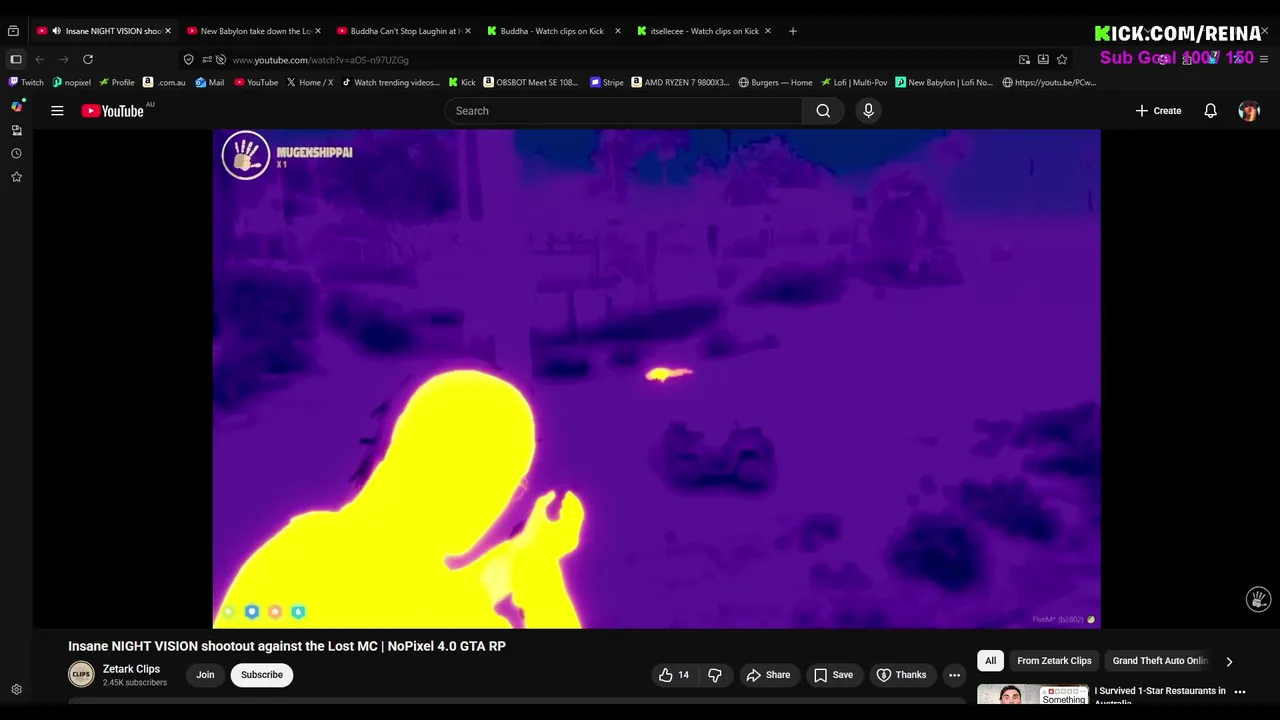Open the 1-Star Restaurants video thumbnail
The image size is (1280, 720).
[1032, 696]
